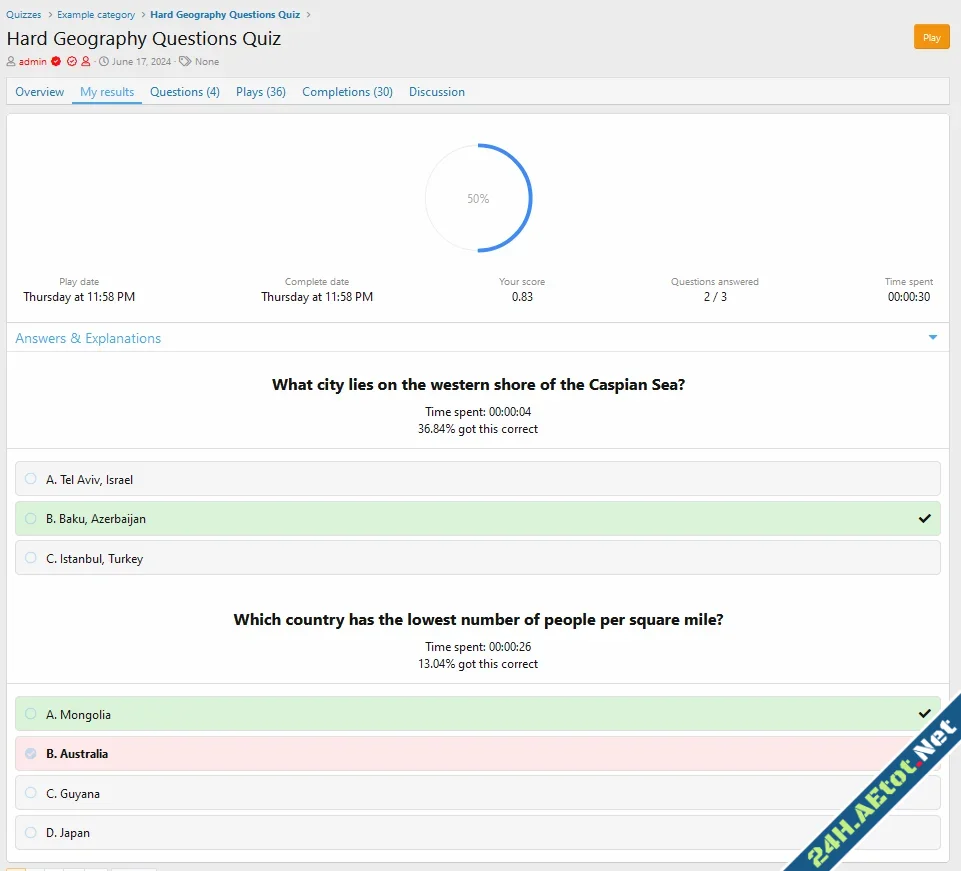Go to Example category breadcrumb link
Image resolution: width=961 pixels, height=871 pixels.
tap(96, 15)
